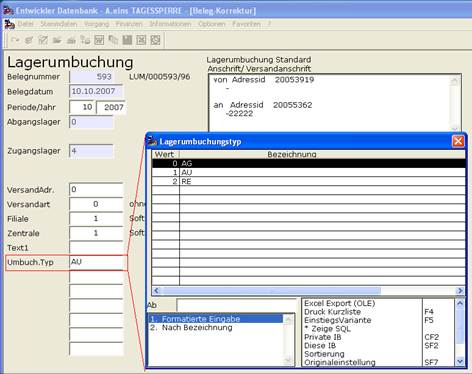Click the hierarchy tree toolbar icon
Image resolution: width=472 pixels, height=374 pixels.
85,40
